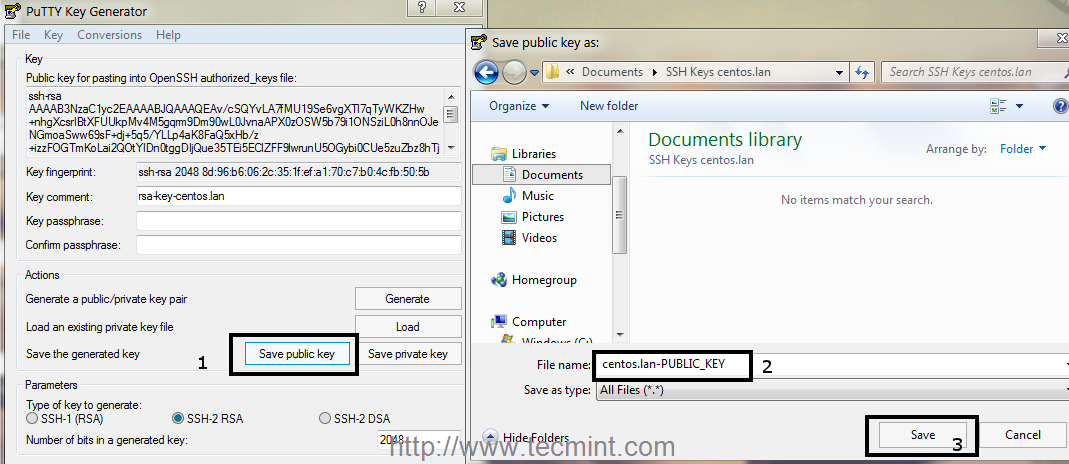Click the Videos film icon
The width and height of the screenshot is (1069, 464).
point(509,238)
